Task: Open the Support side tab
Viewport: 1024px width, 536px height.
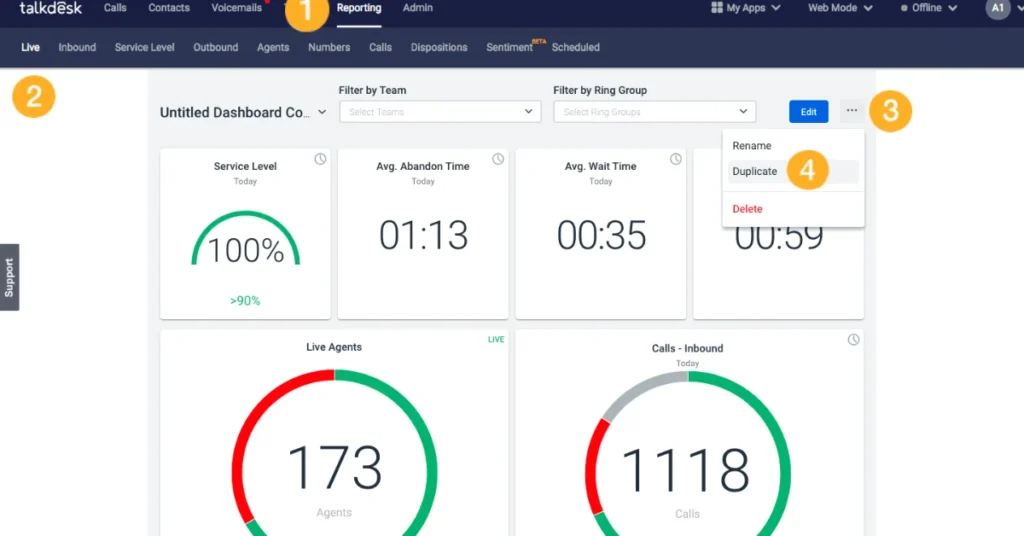Action: coord(9,277)
